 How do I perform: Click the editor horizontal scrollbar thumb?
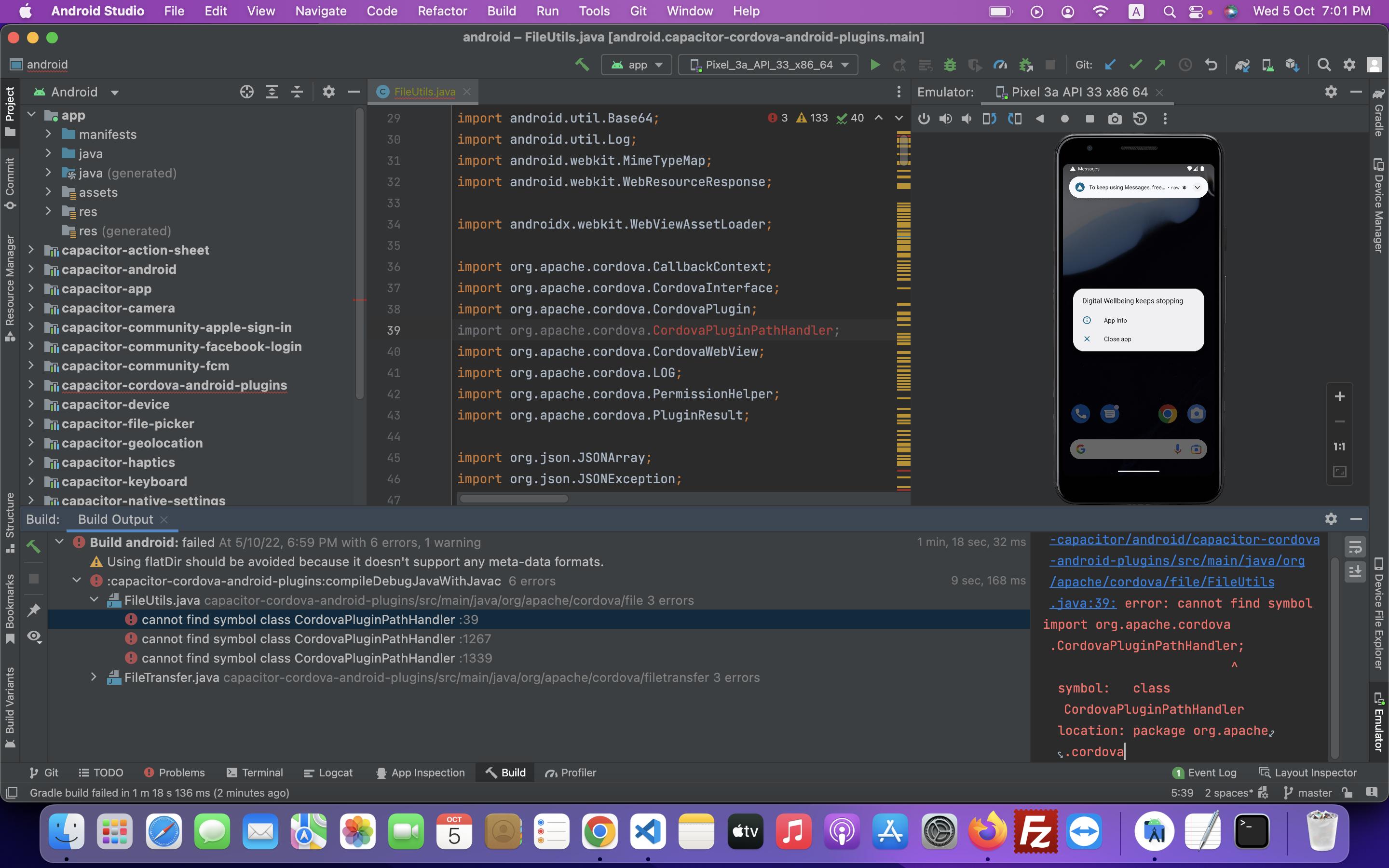[514, 498]
